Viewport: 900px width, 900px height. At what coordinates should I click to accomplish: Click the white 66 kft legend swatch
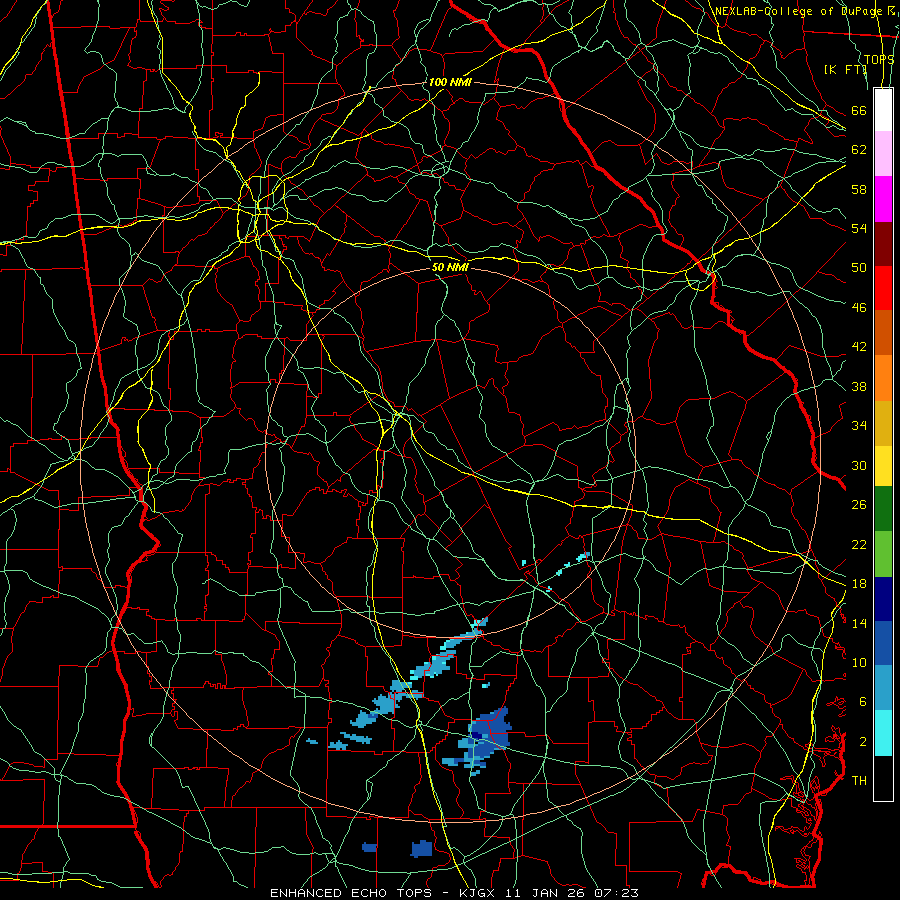883,110
